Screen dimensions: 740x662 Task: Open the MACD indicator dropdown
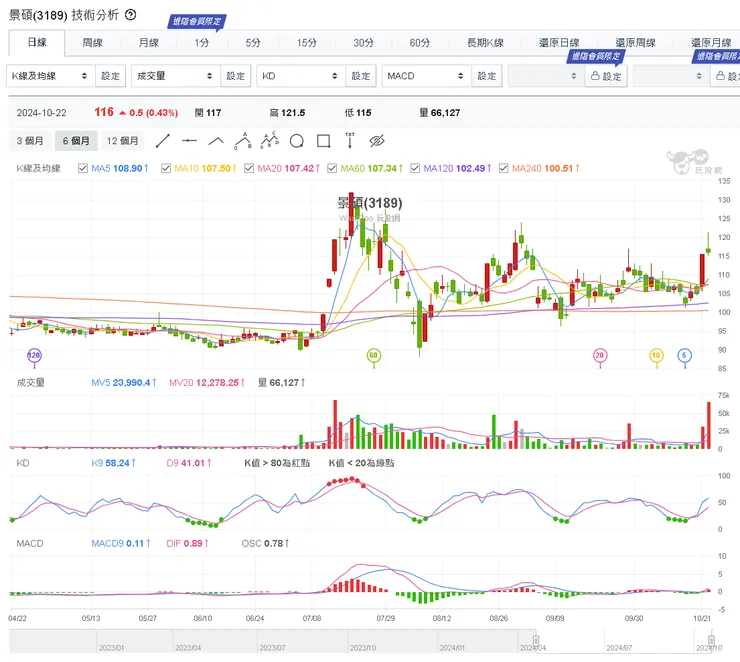coord(427,76)
